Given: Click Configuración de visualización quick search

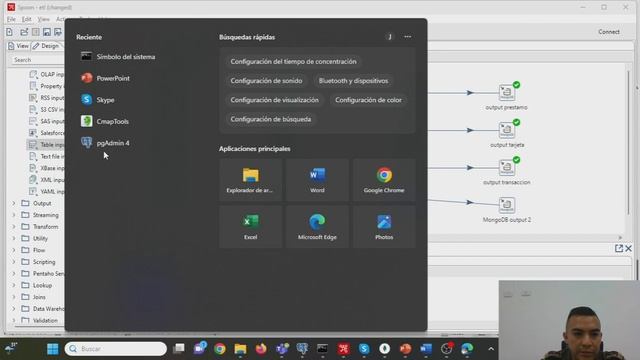Looking at the screenshot, I should click(x=274, y=100).
